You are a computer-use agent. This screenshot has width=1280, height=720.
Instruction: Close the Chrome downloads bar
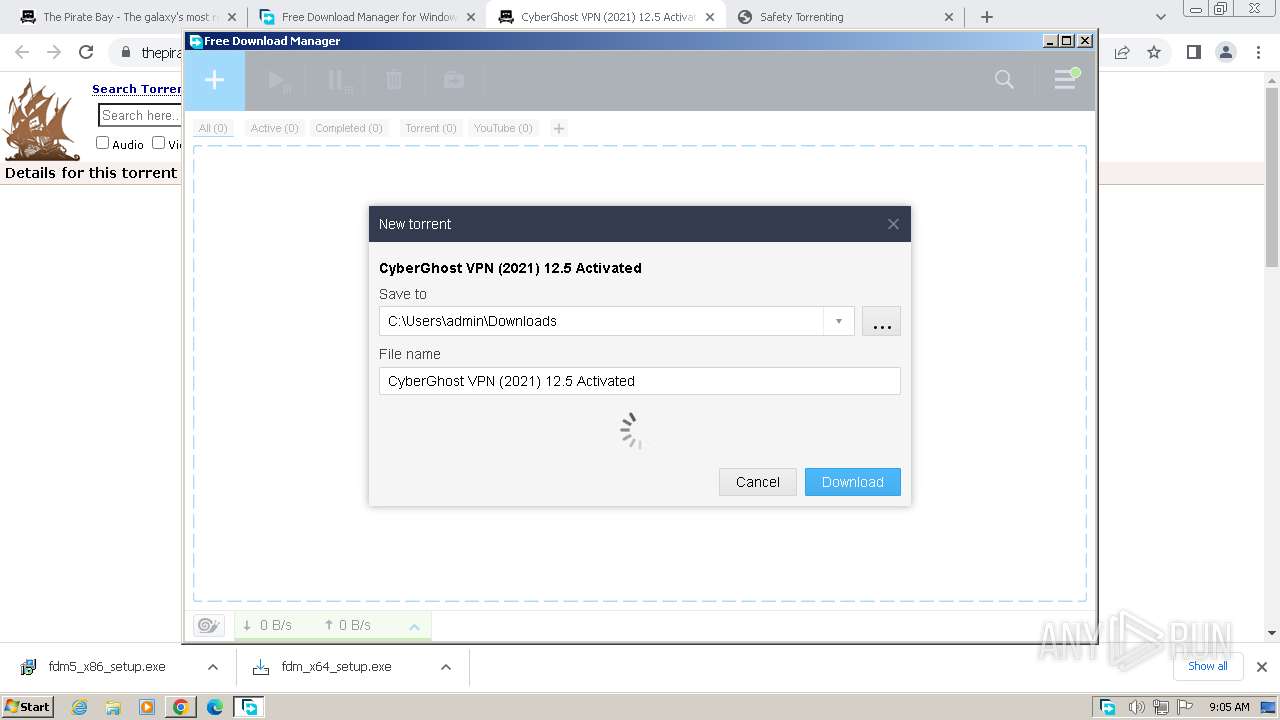[1262, 667]
